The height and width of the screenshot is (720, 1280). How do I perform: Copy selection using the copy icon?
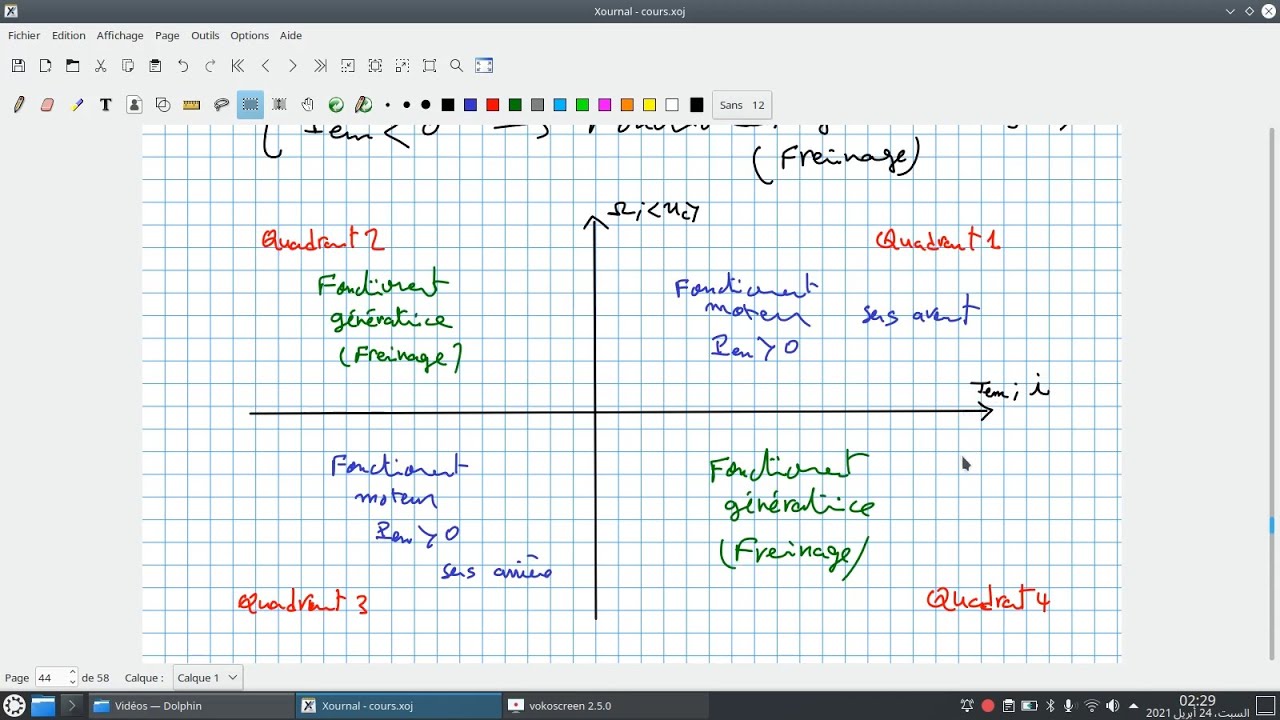128,66
